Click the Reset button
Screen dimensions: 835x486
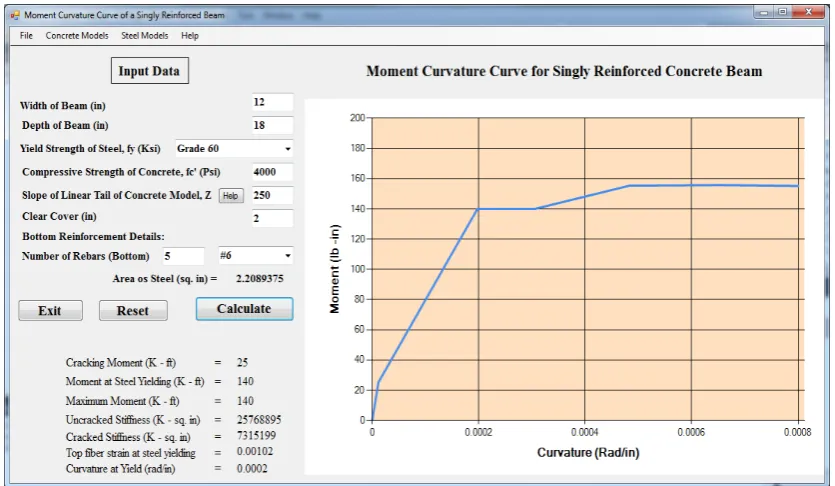coord(133,310)
